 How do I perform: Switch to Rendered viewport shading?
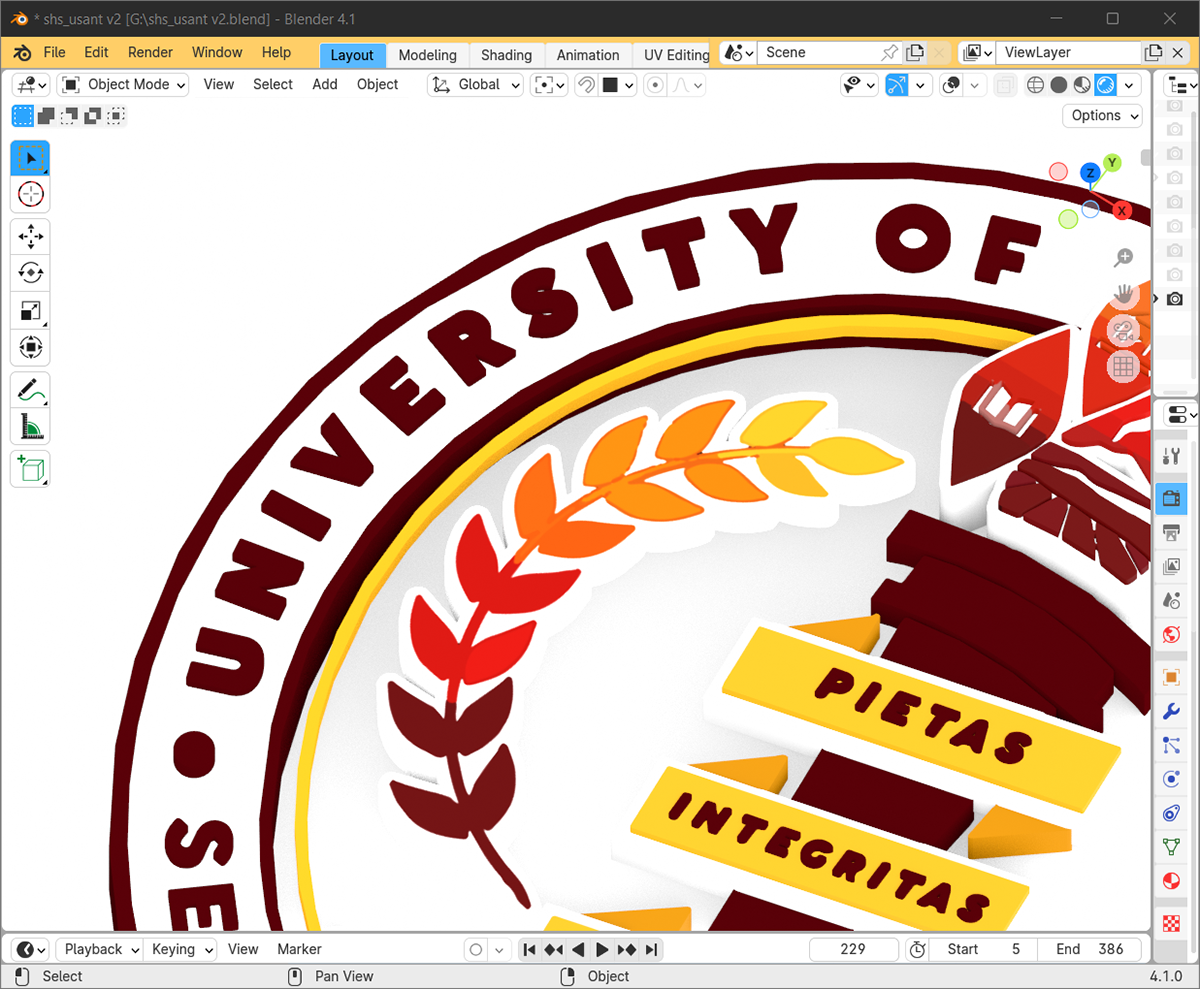(x=1105, y=85)
